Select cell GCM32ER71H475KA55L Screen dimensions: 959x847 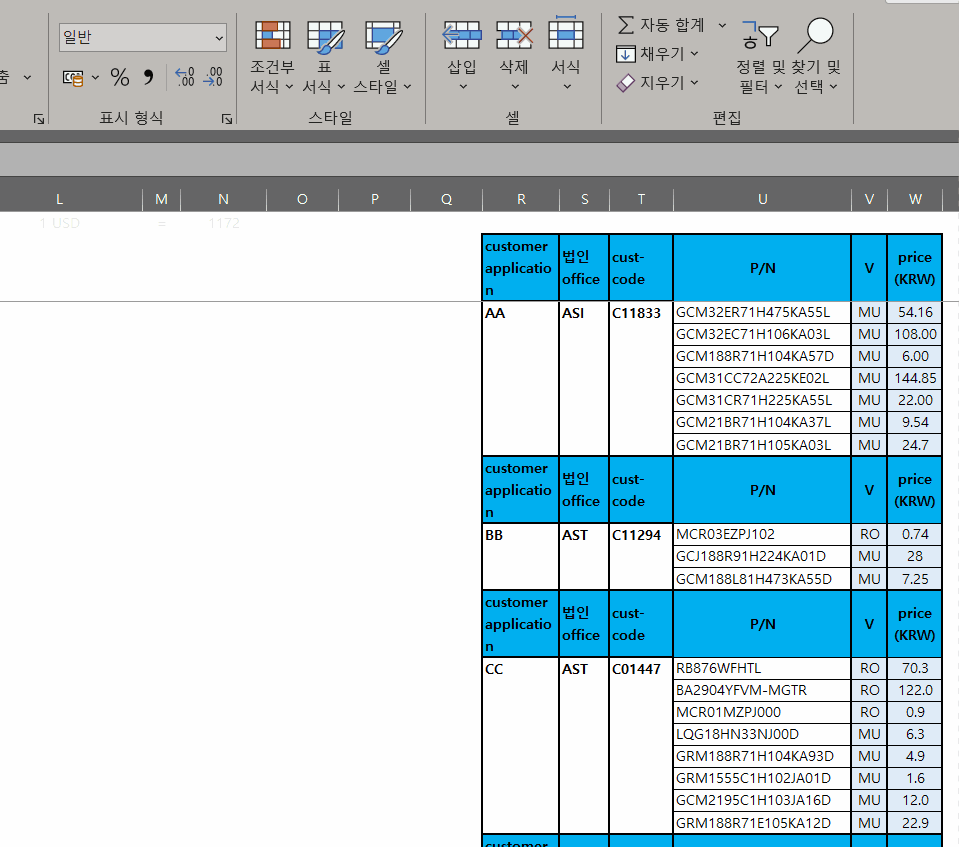(x=762, y=313)
